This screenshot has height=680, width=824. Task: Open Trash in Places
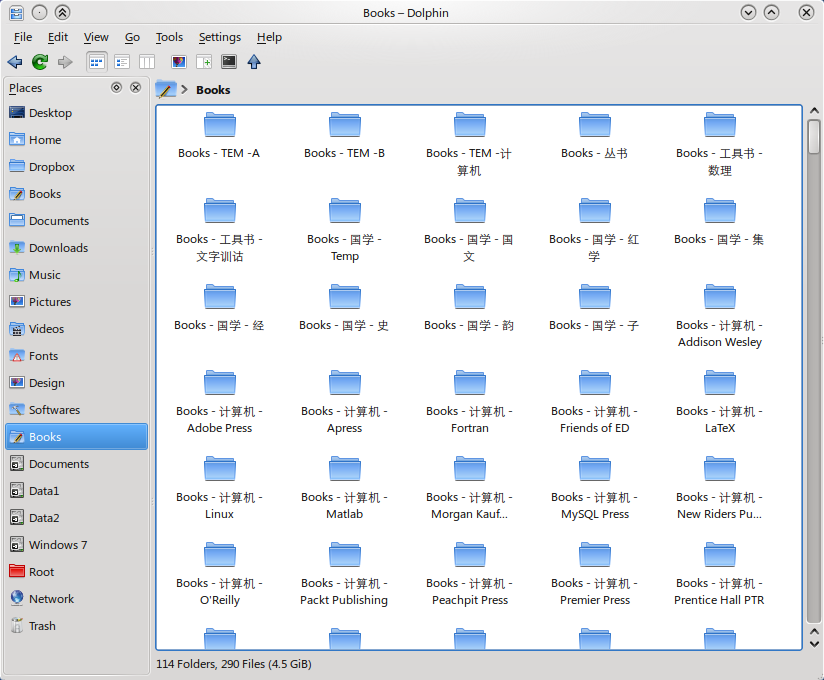point(76,626)
